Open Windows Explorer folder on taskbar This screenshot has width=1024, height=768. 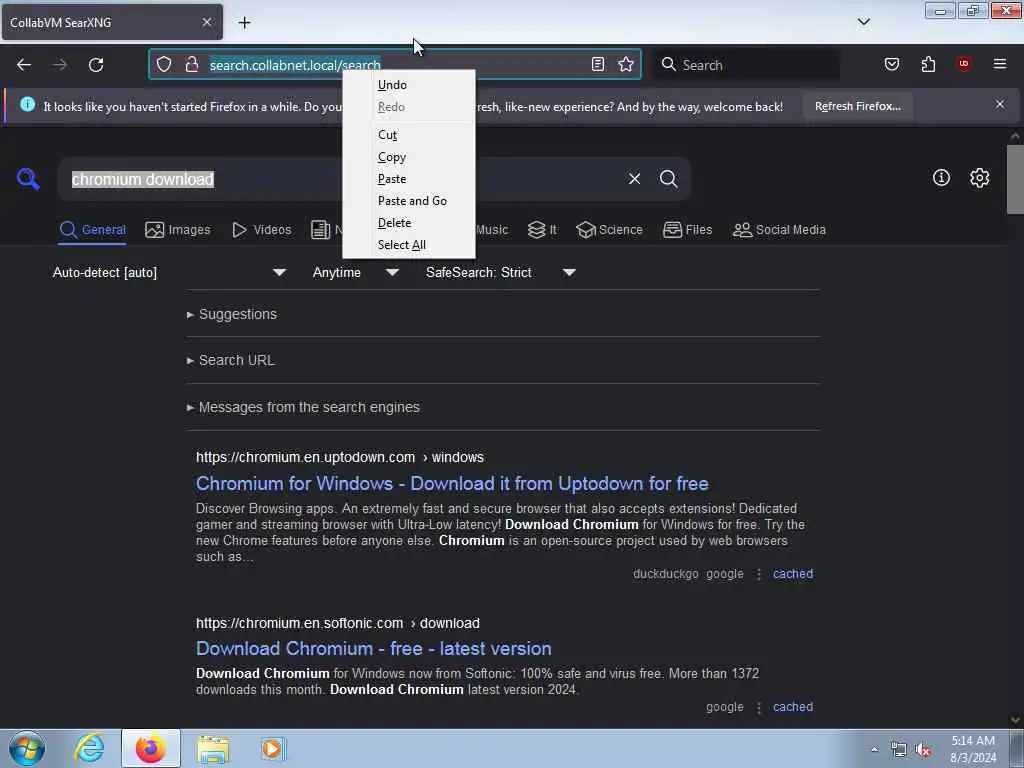(213, 748)
